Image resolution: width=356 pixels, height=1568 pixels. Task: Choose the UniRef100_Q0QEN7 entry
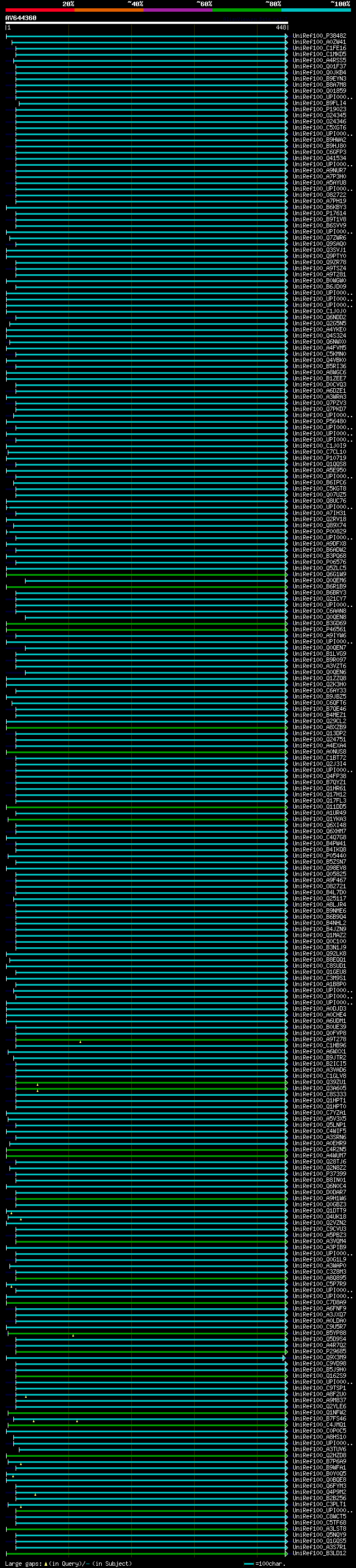319,647
